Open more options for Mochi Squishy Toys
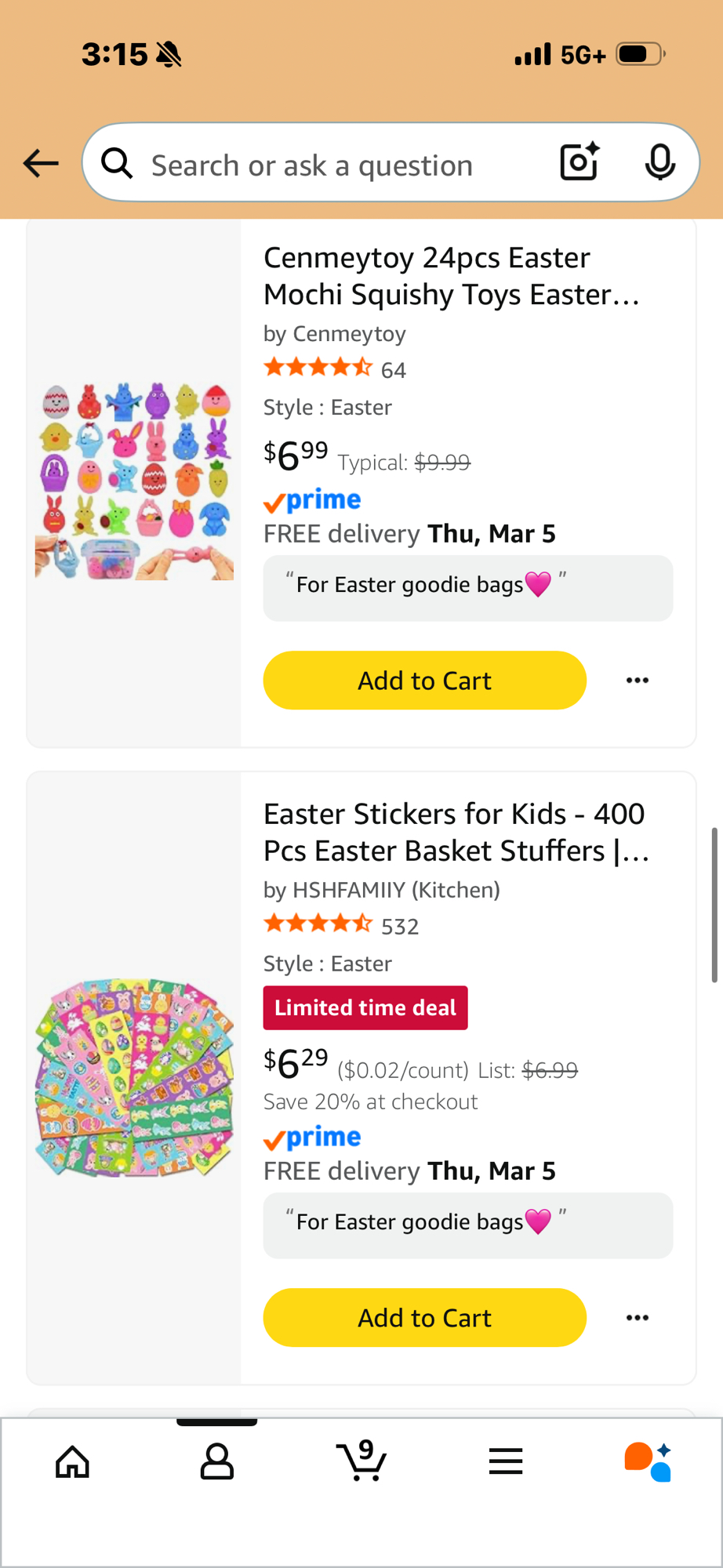Screen dimensions: 723x1568 click(x=637, y=681)
